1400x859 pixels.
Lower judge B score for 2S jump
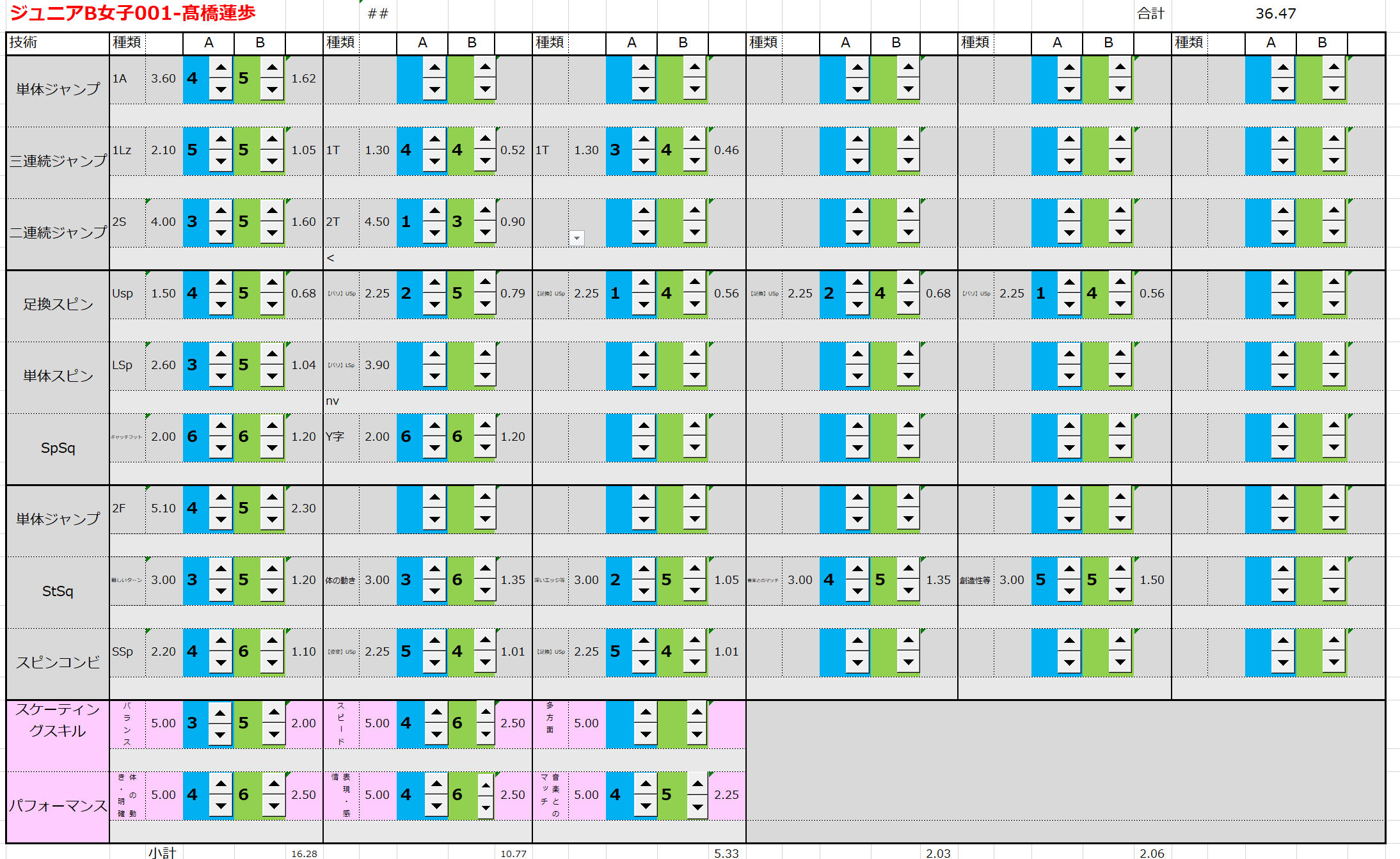point(272,233)
